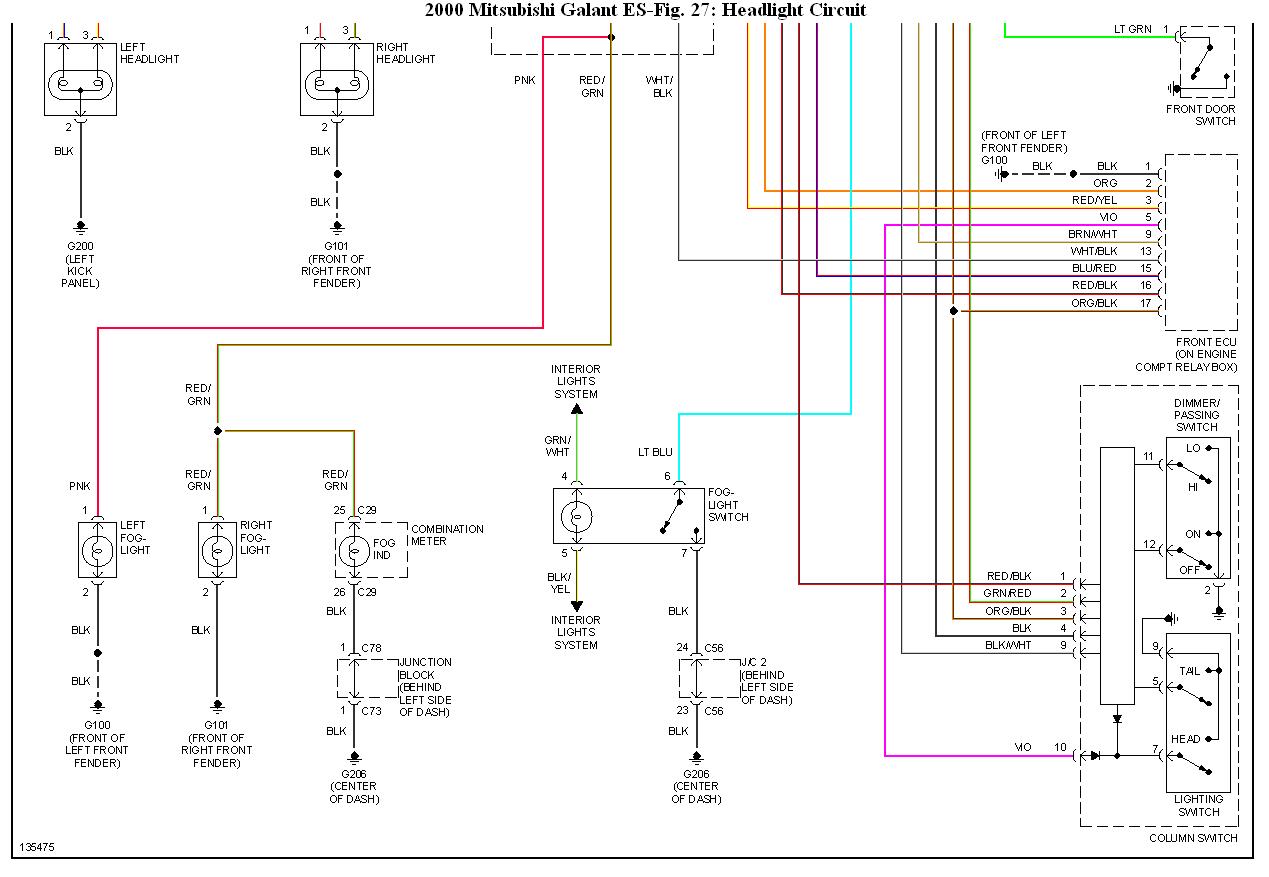
Task: Click the ORG label at ECU pin 2
Action: coord(1105,183)
